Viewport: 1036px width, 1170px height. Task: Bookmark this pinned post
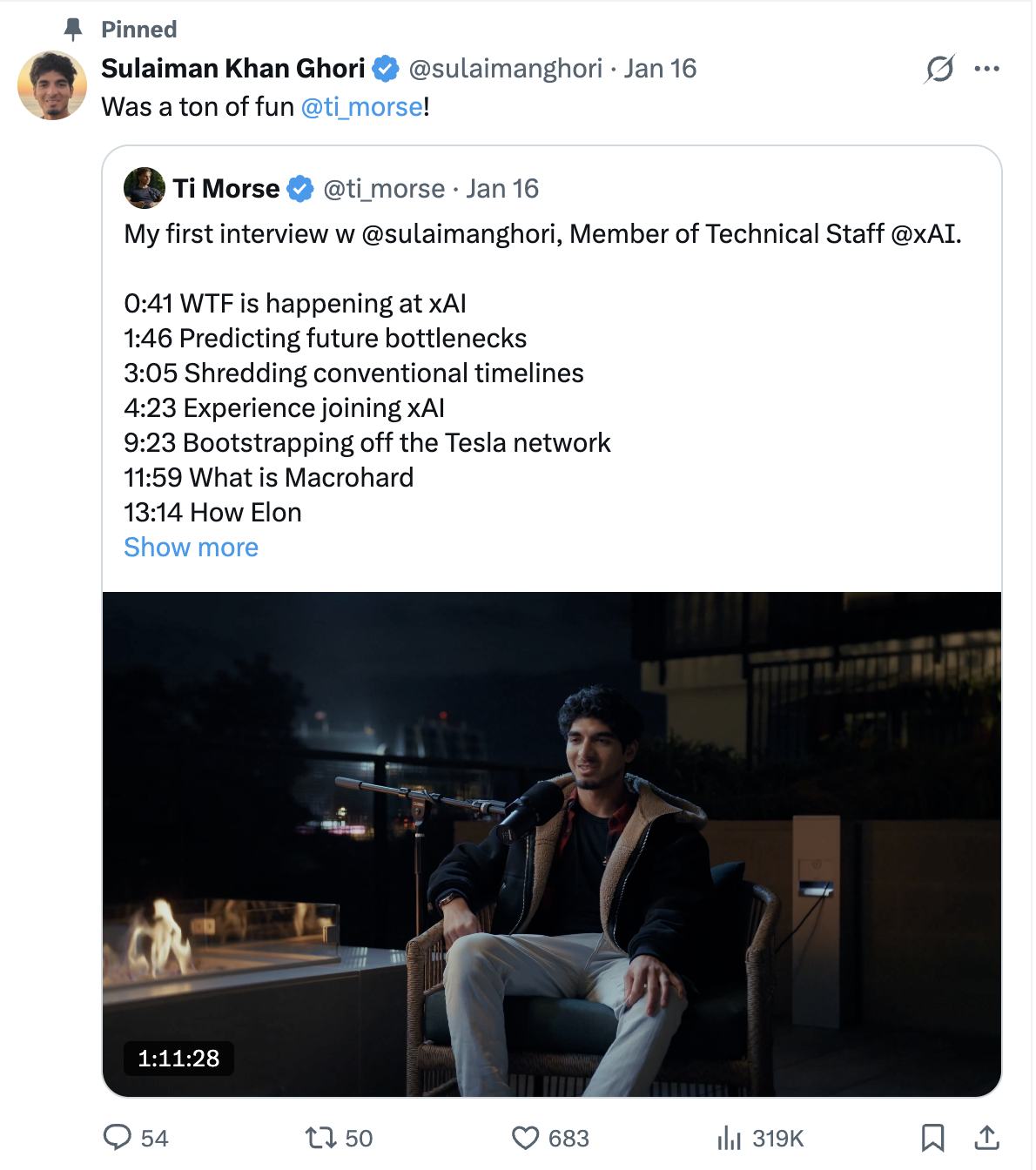tap(932, 1137)
